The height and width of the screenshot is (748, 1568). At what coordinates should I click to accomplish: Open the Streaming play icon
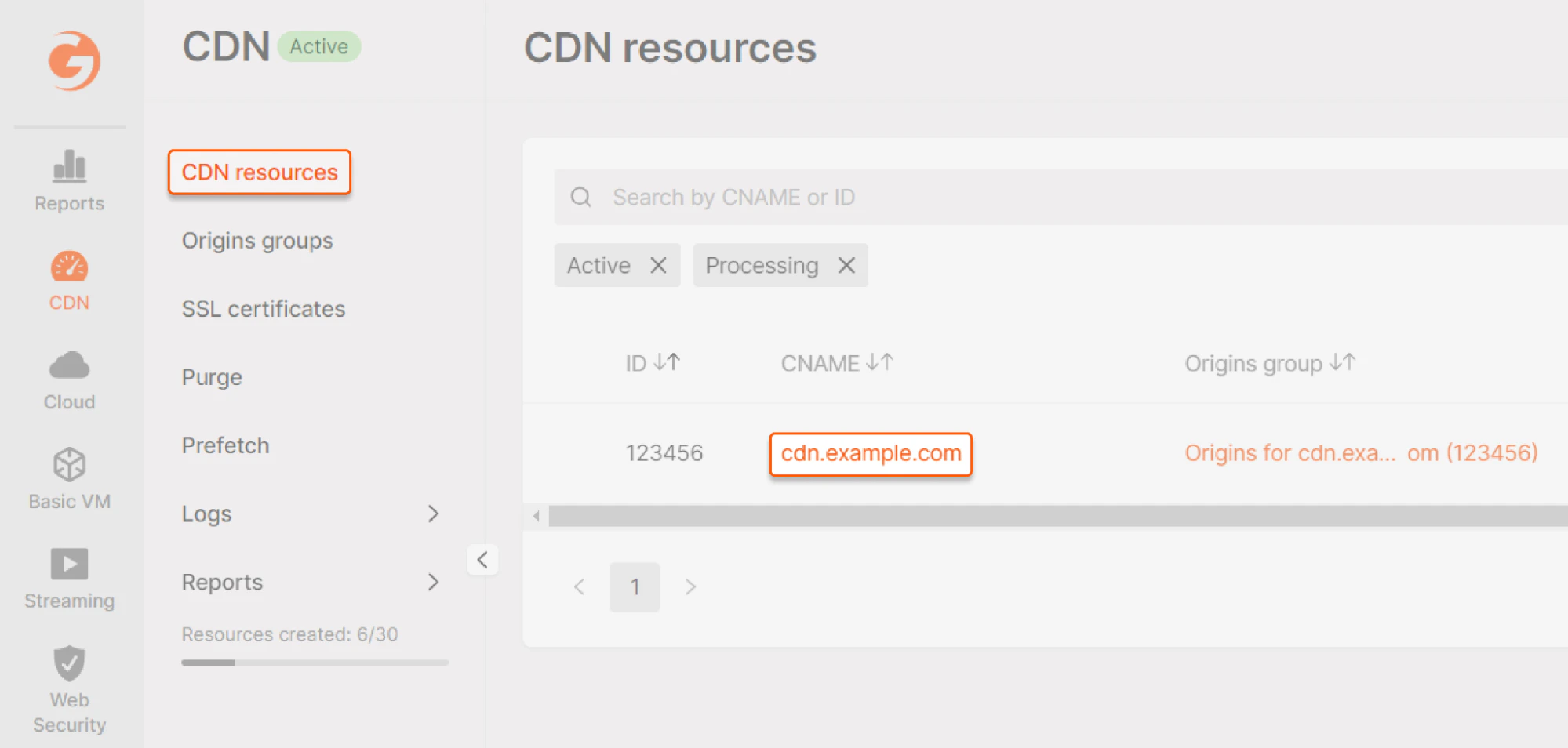click(x=68, y=563)
